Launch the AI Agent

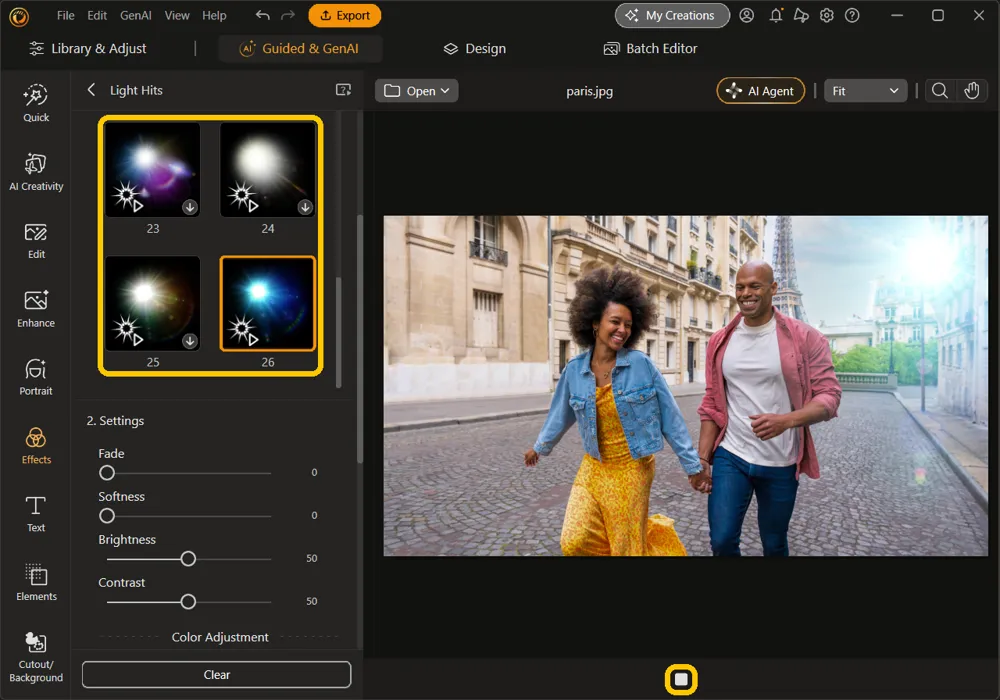(760, 91)
